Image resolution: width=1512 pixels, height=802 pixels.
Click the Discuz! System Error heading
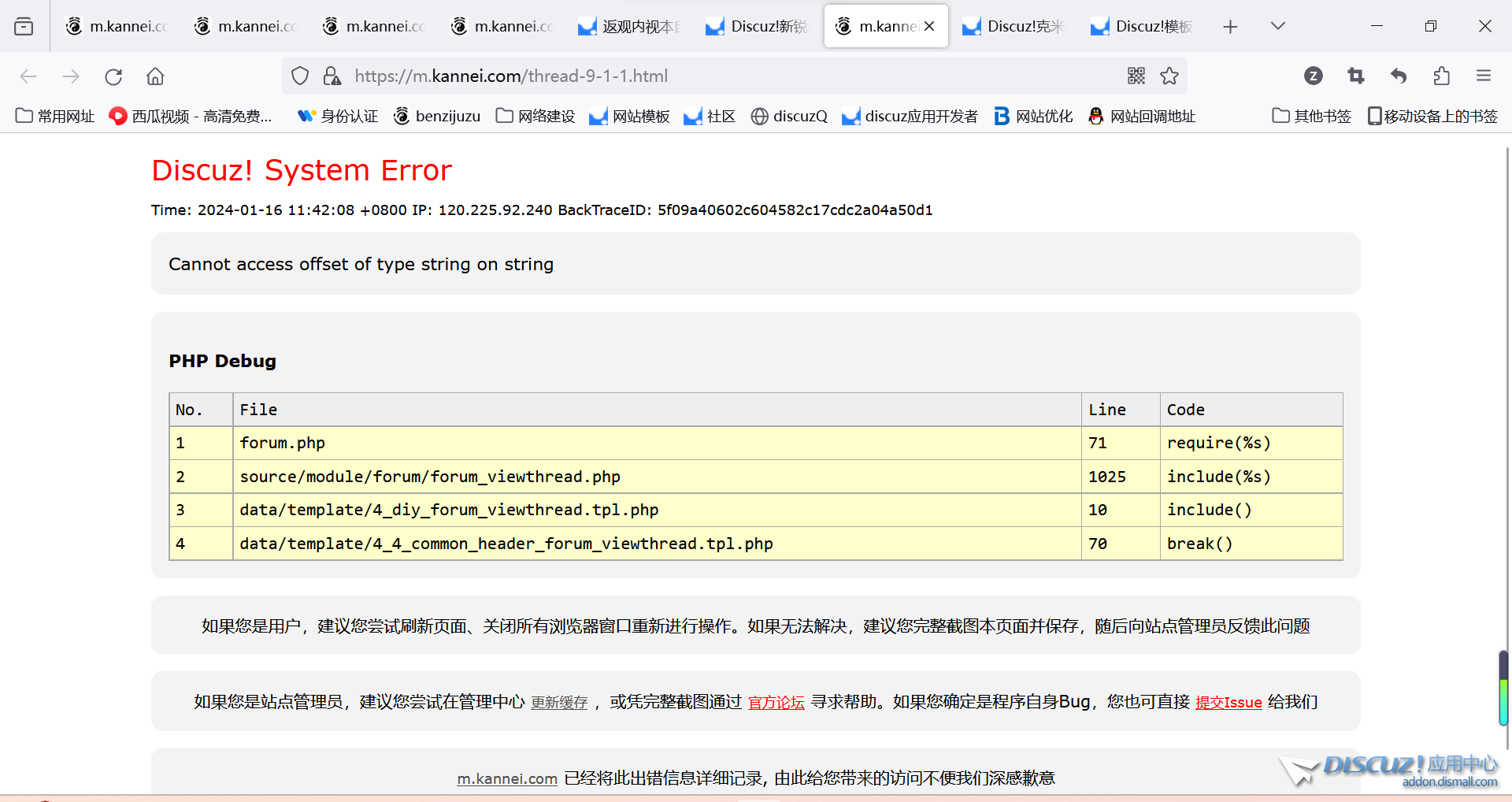click(x=302, y=171)
